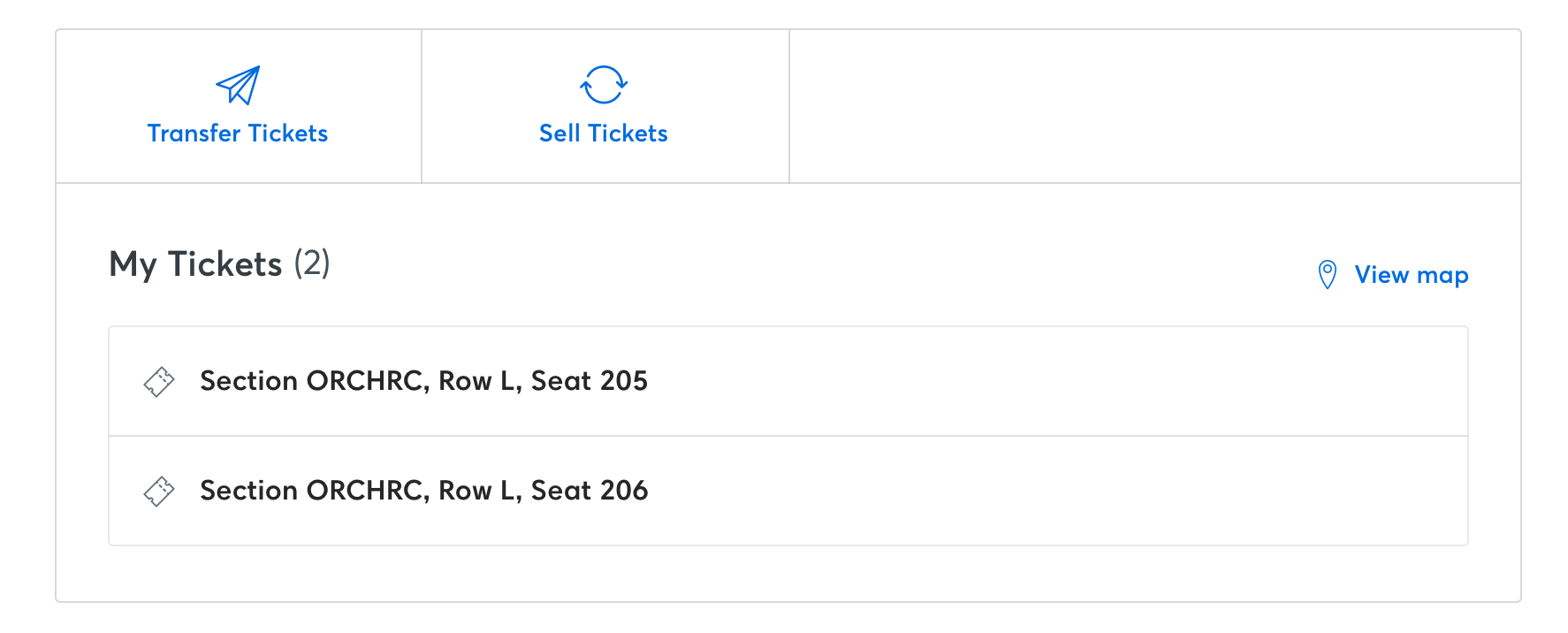Select the Section ORCHRC Seat 206 ticket text

click(x=423, y=491)
